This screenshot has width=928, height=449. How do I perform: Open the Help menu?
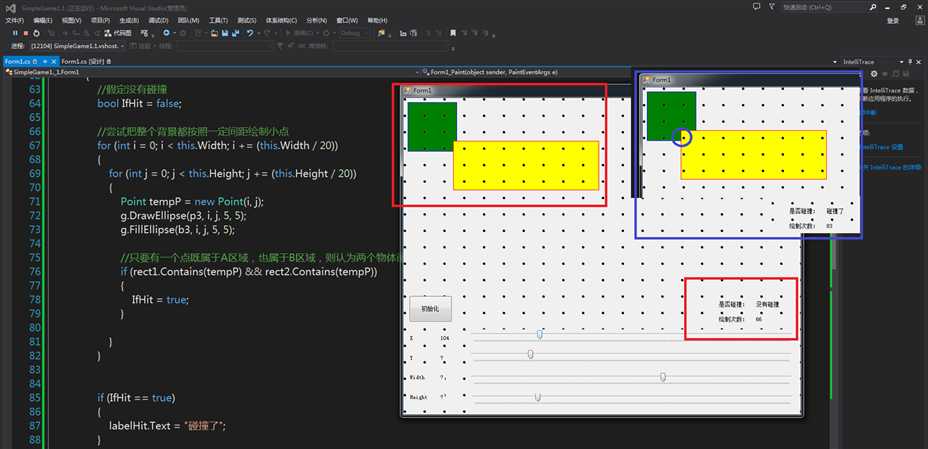pos(378,20)
